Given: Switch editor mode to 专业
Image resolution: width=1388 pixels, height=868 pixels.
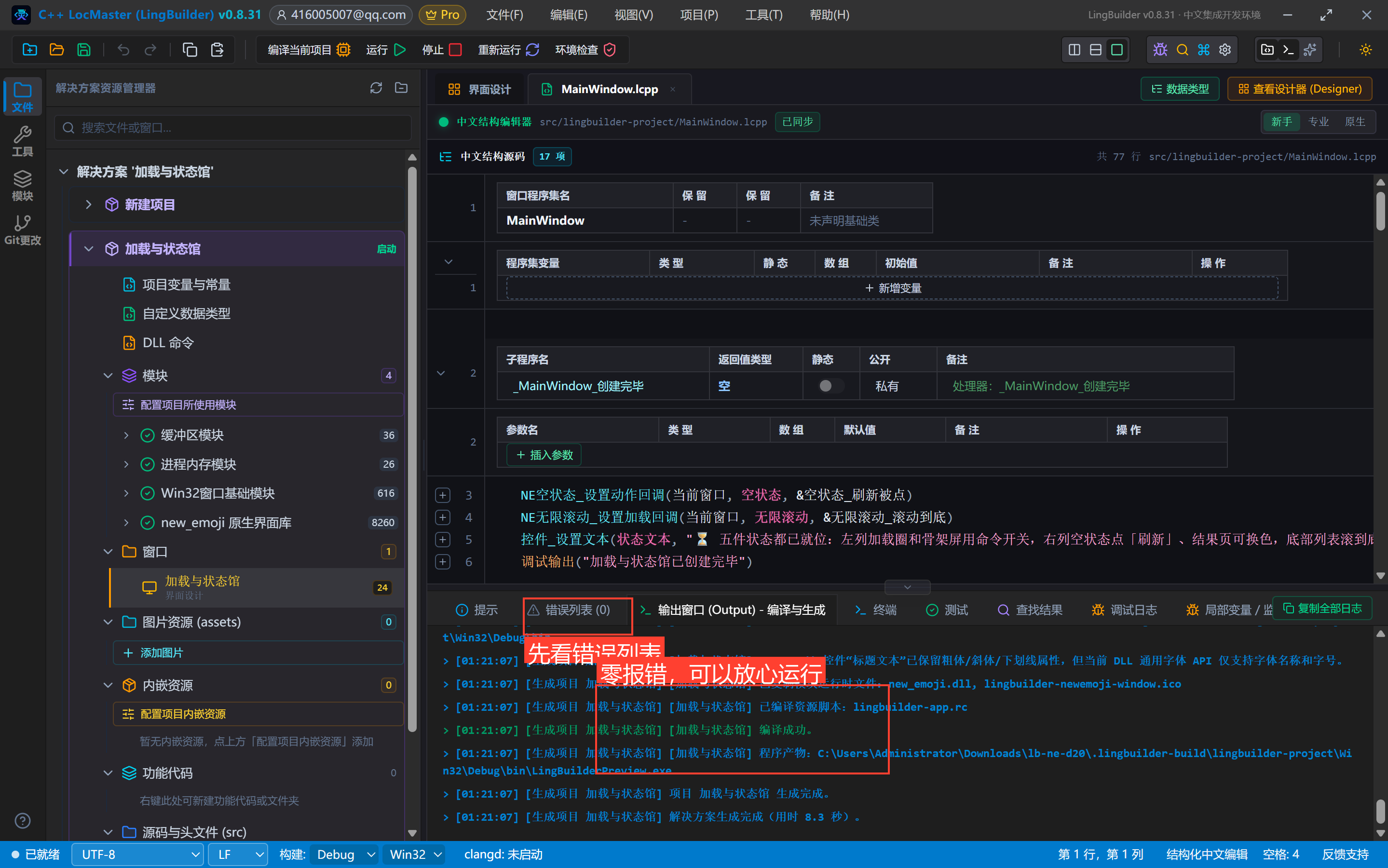Looking at the screenshot, I should tap(1318, 122).
